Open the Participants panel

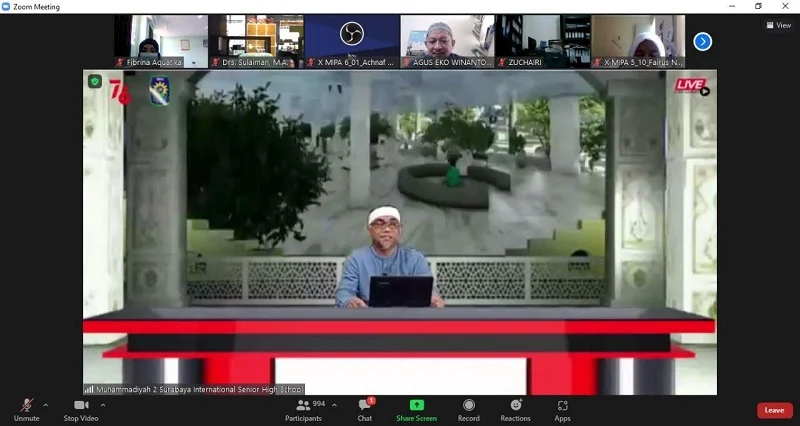(304, 410)
